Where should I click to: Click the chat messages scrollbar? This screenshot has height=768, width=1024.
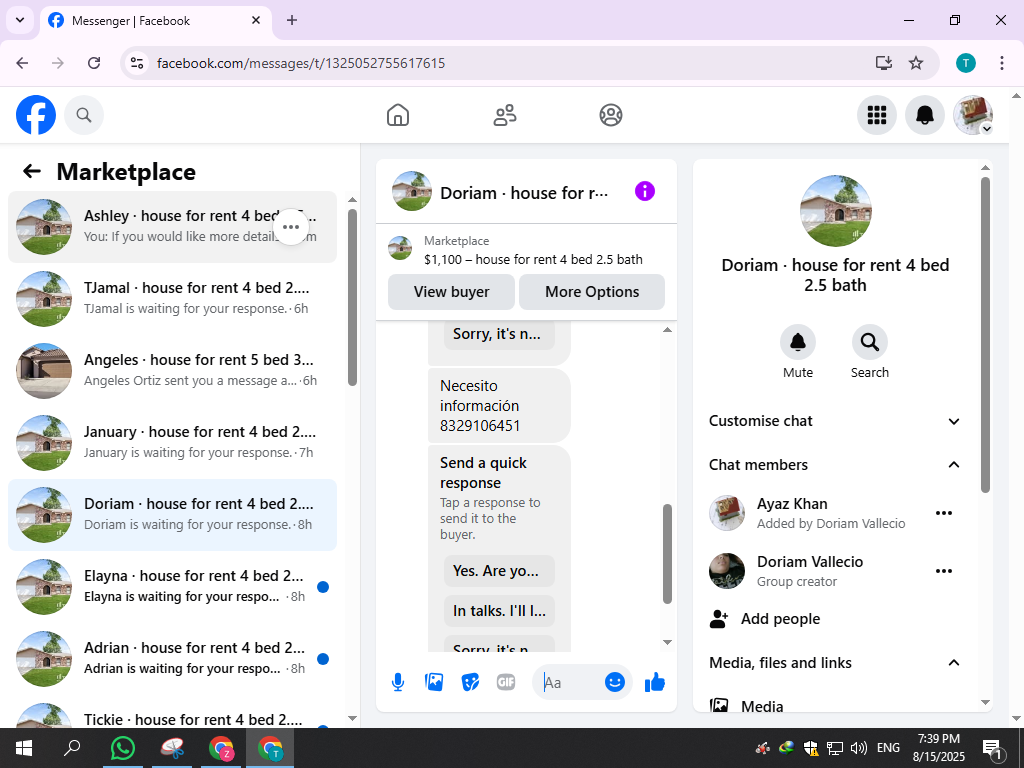coord(667,554)
